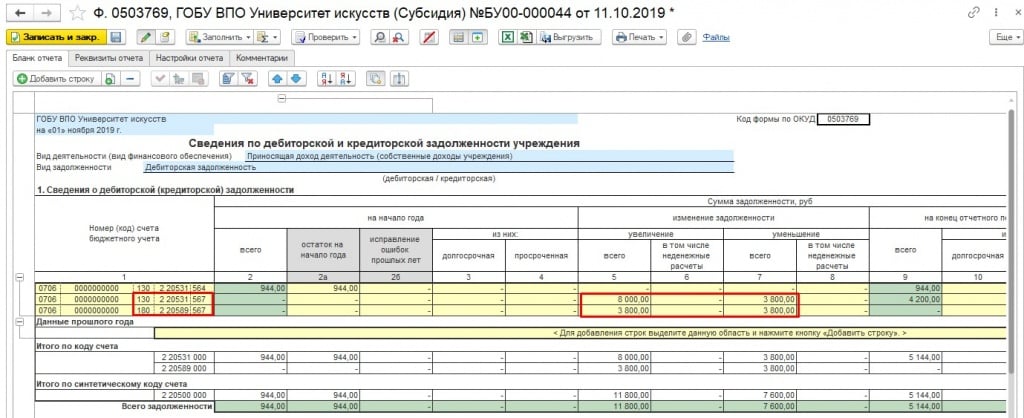Open the Файлы link
The image size is (1024, 418).
coord(716,37)
